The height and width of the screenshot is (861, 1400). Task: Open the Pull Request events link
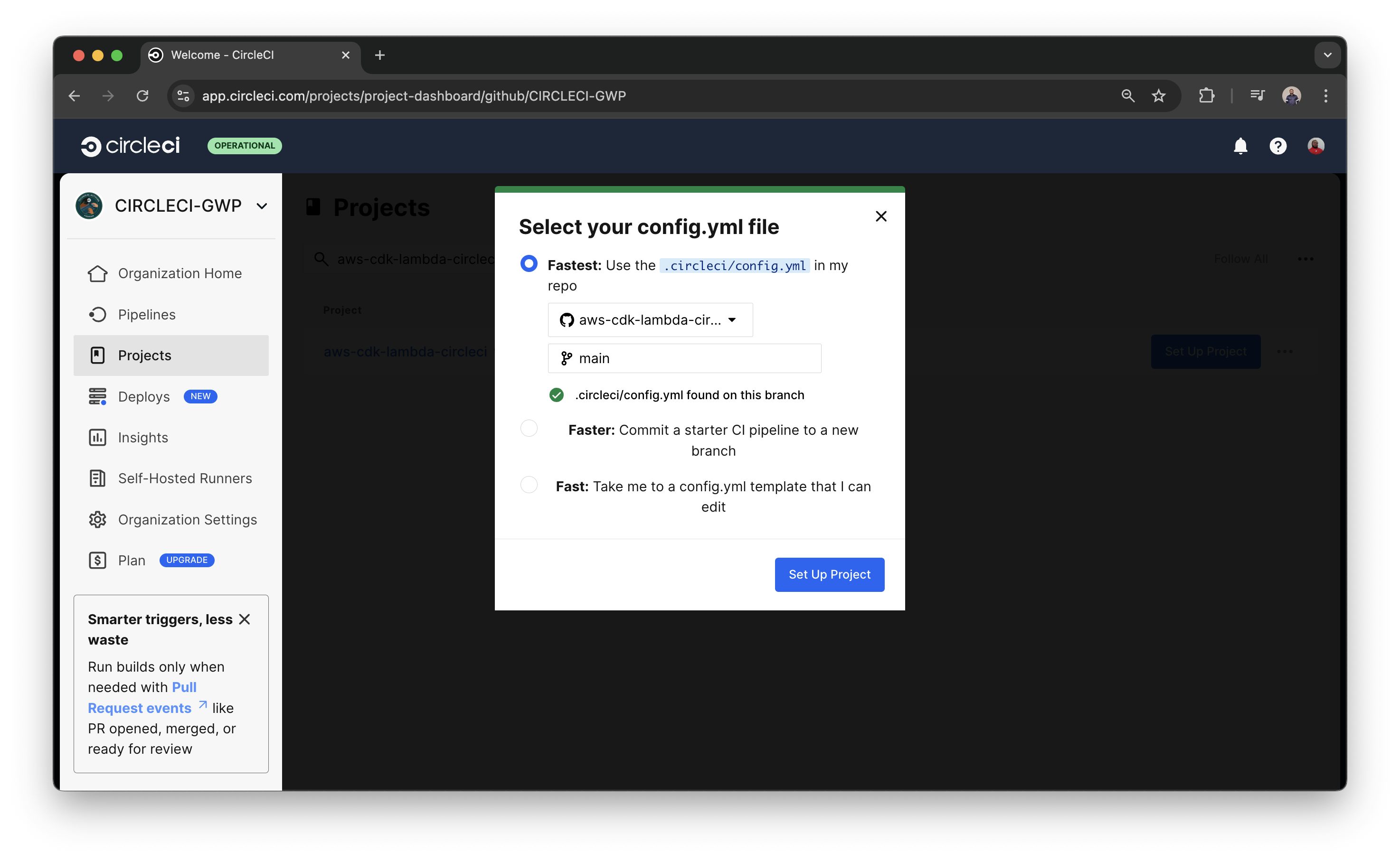coord(140,707)
